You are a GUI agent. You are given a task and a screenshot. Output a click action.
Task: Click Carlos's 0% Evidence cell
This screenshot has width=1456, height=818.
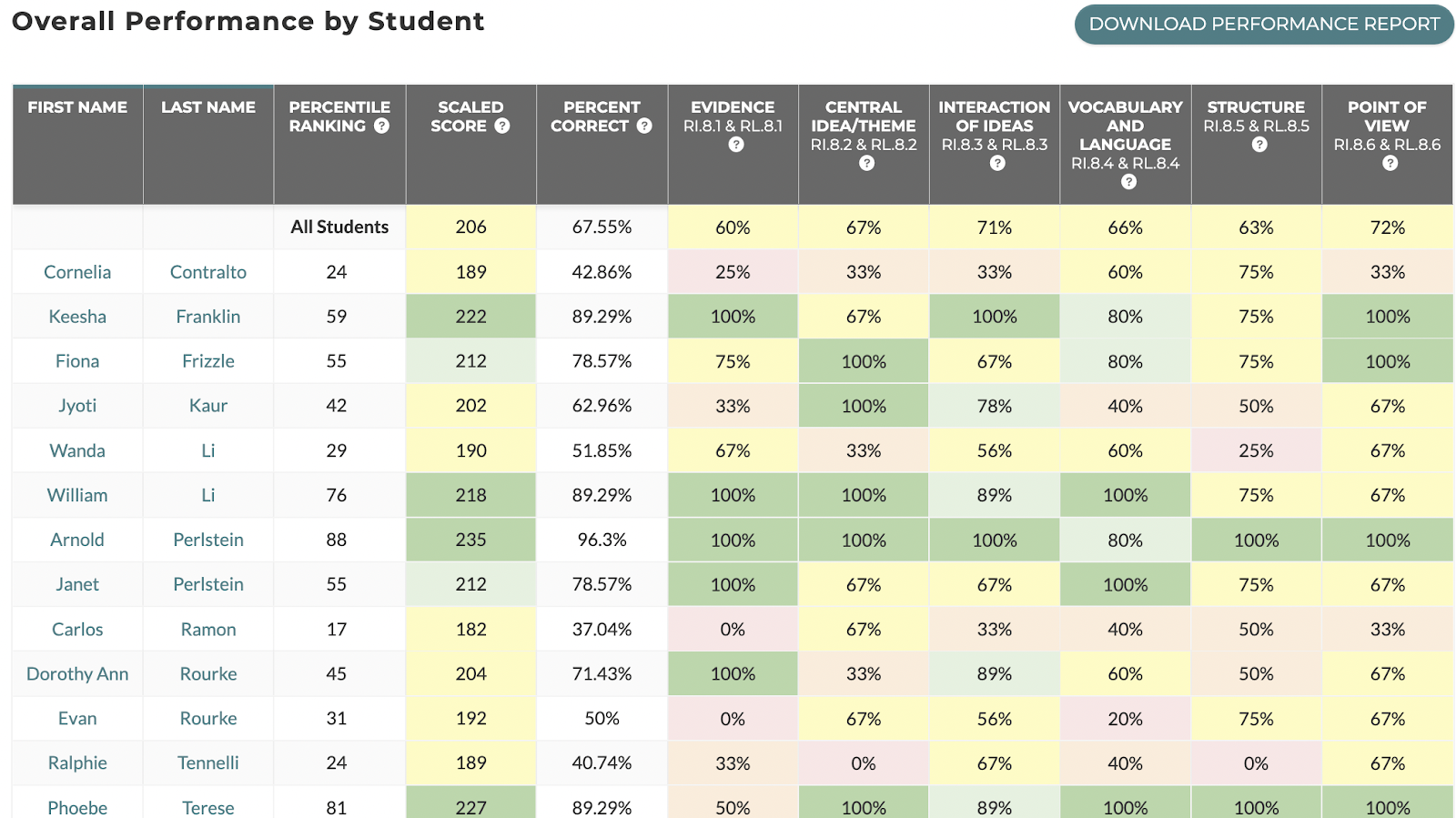[733, 630]
